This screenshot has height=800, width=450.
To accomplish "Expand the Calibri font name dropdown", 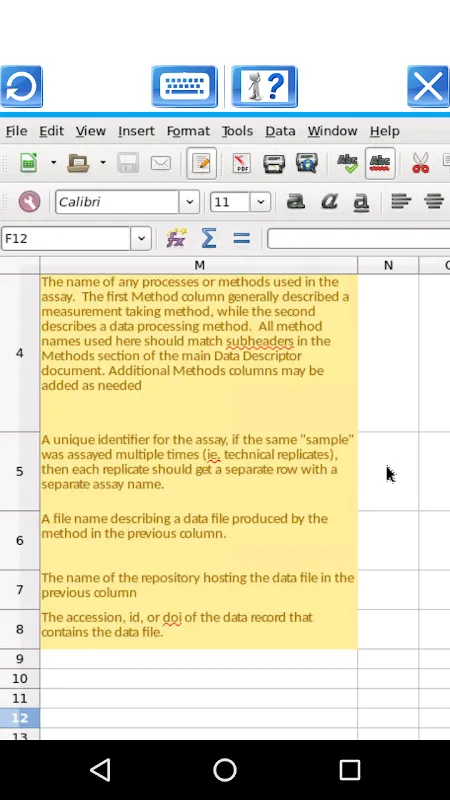I will (x=189, y=202).
